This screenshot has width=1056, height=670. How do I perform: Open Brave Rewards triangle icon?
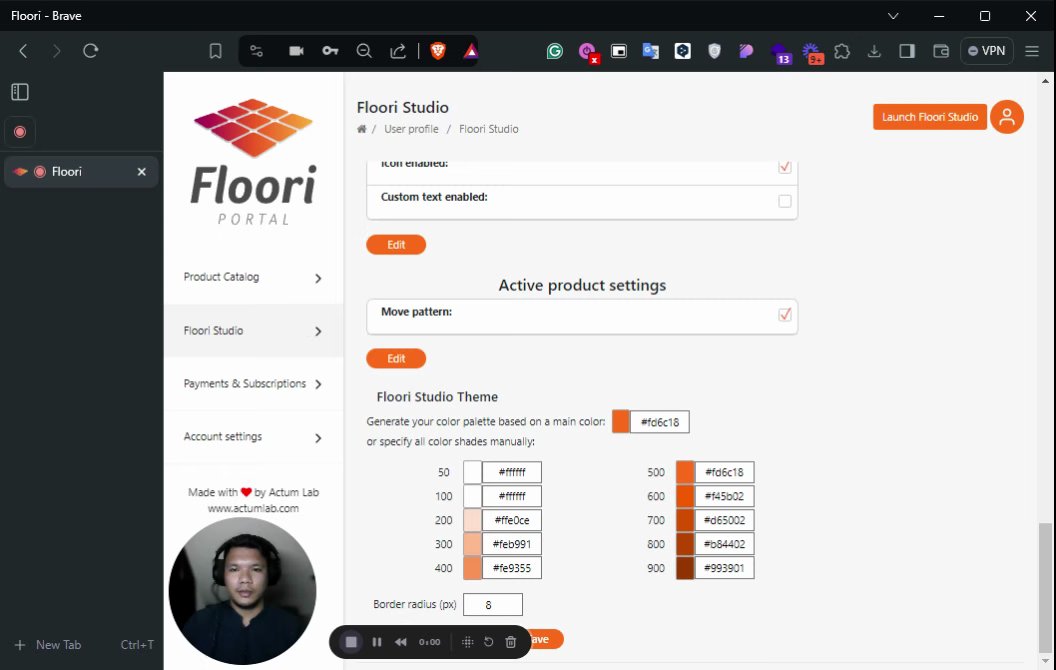[471, 51]
